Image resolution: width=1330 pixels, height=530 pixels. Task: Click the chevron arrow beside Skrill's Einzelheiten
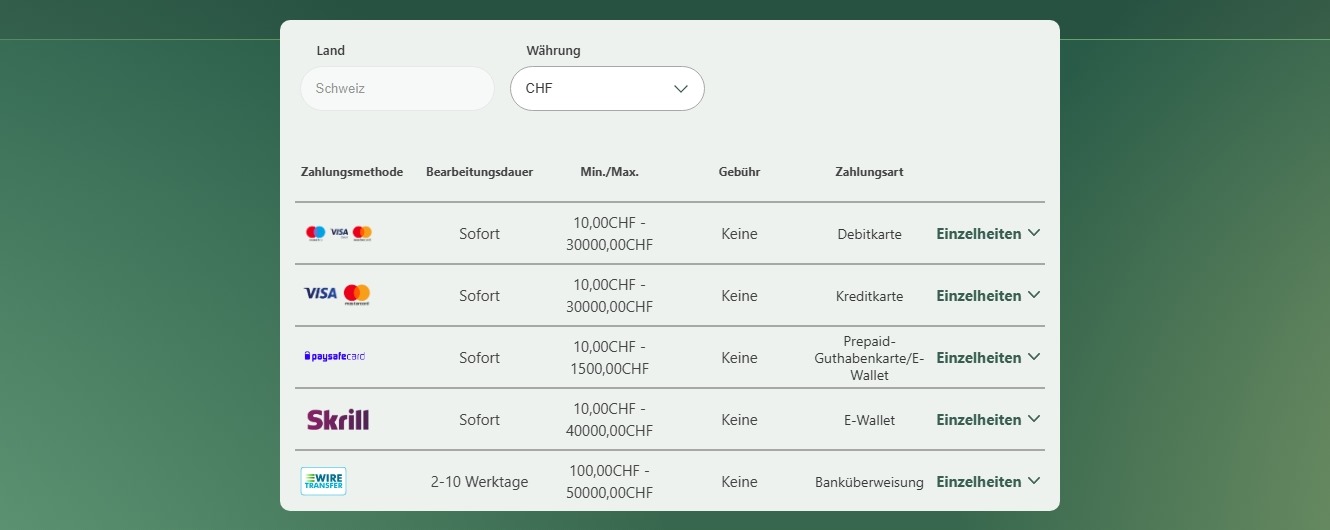coord(1034,419)
